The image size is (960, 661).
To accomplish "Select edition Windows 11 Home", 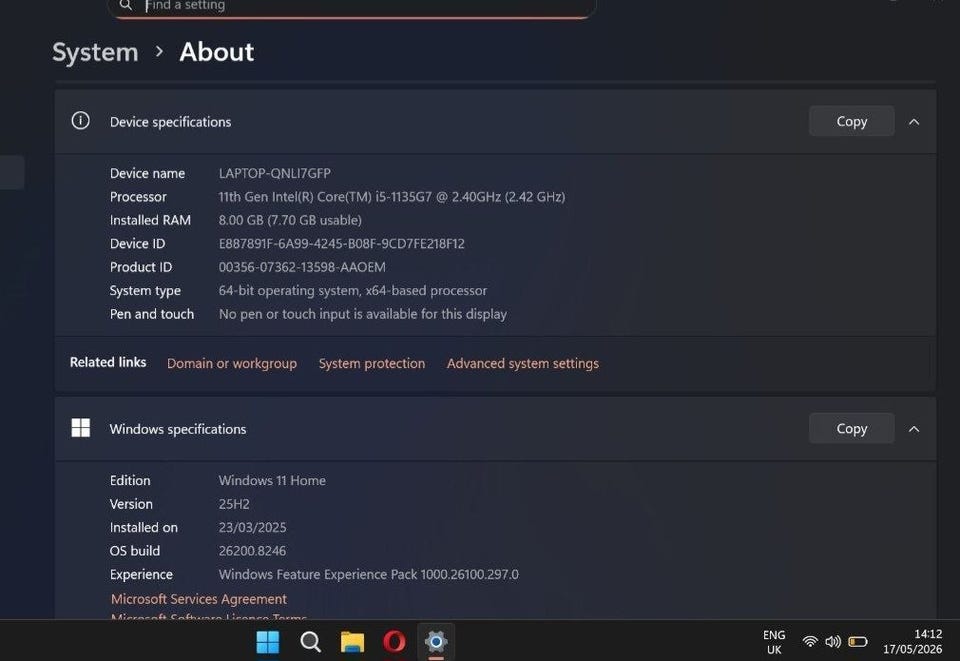I will tap(272, 480).
